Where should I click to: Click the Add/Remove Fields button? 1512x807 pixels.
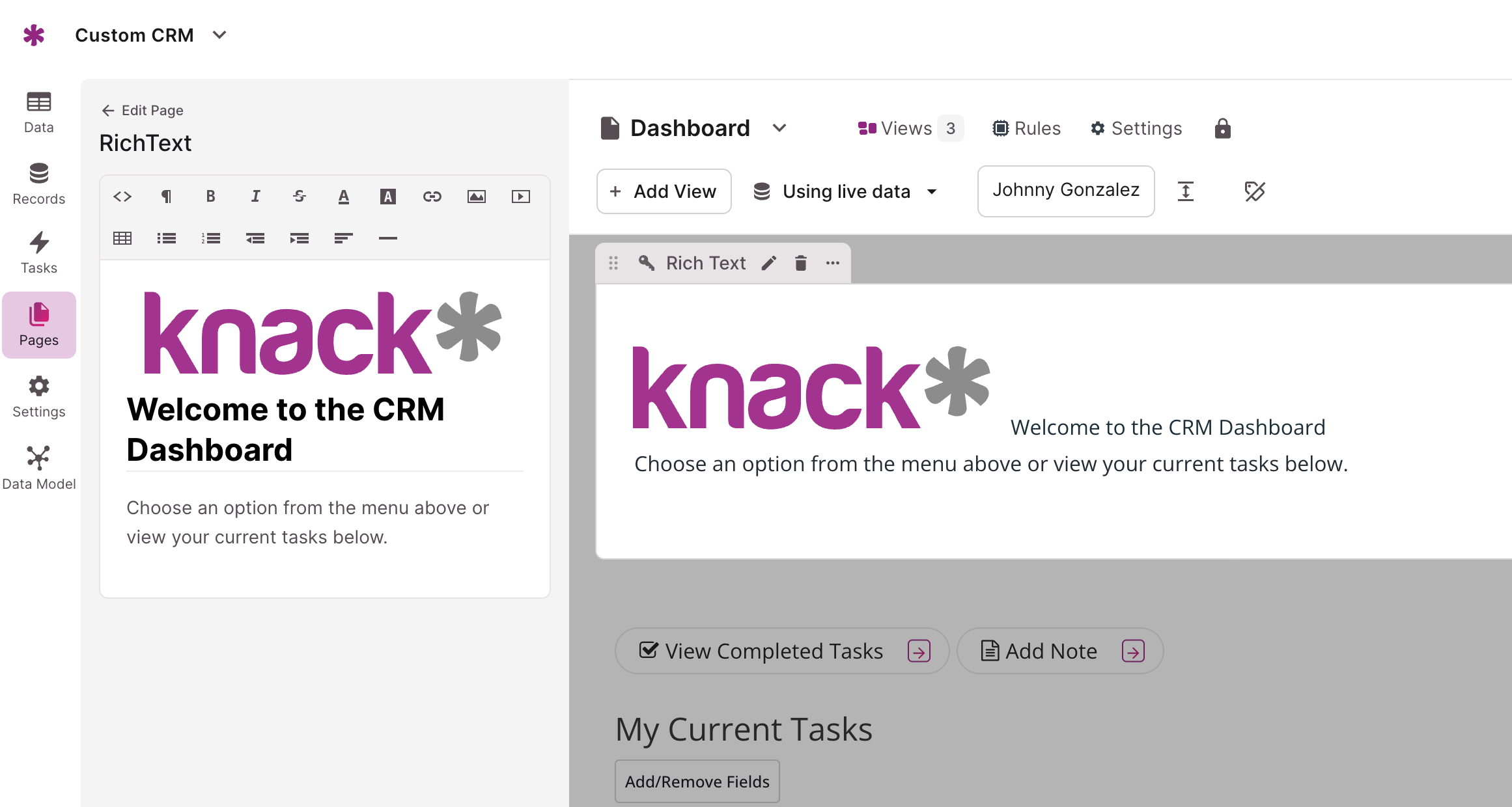[697, 781]
